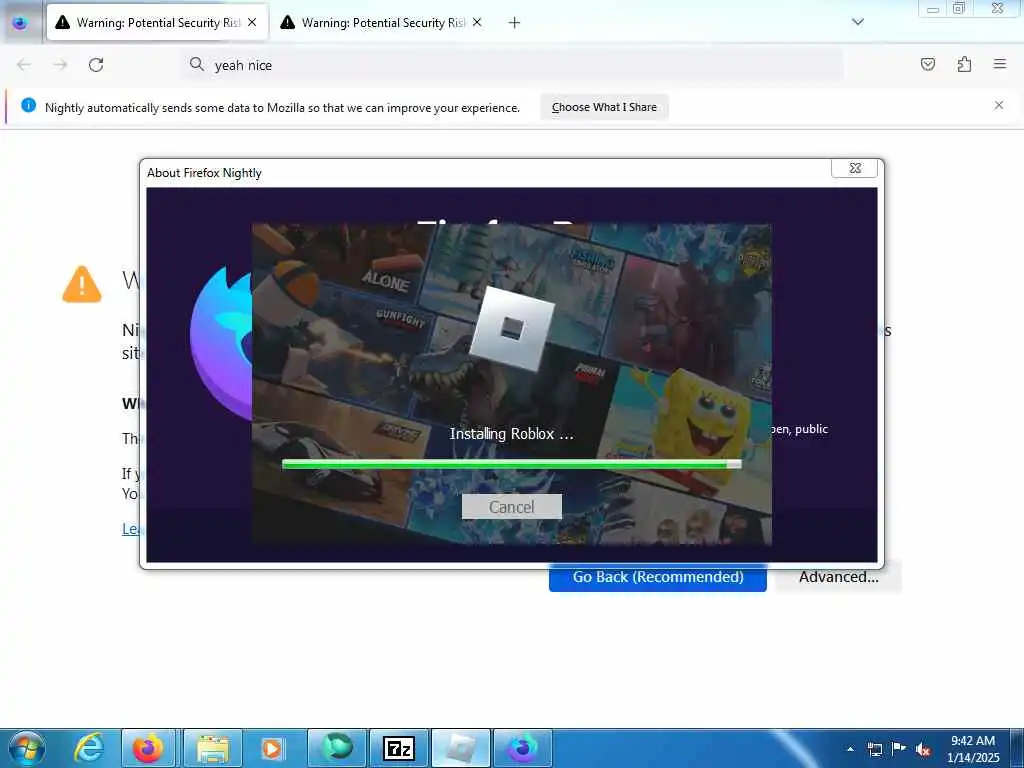The height and width of the screenshot is (768, 1024).
Task: Open Windows Media Player from taskbar
Action: [272, 748]
